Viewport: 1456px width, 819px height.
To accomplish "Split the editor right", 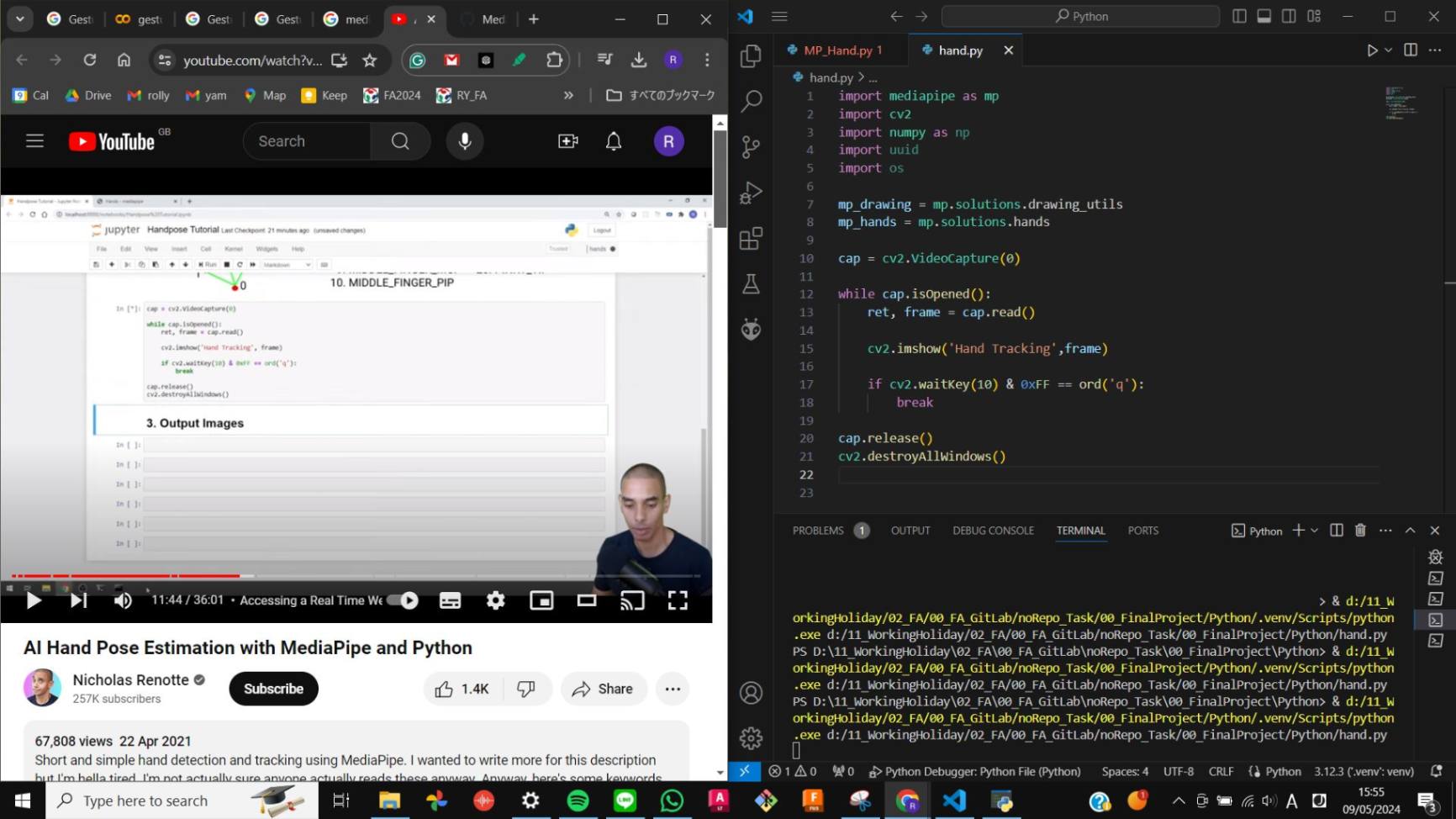I will pos(1411,50).
